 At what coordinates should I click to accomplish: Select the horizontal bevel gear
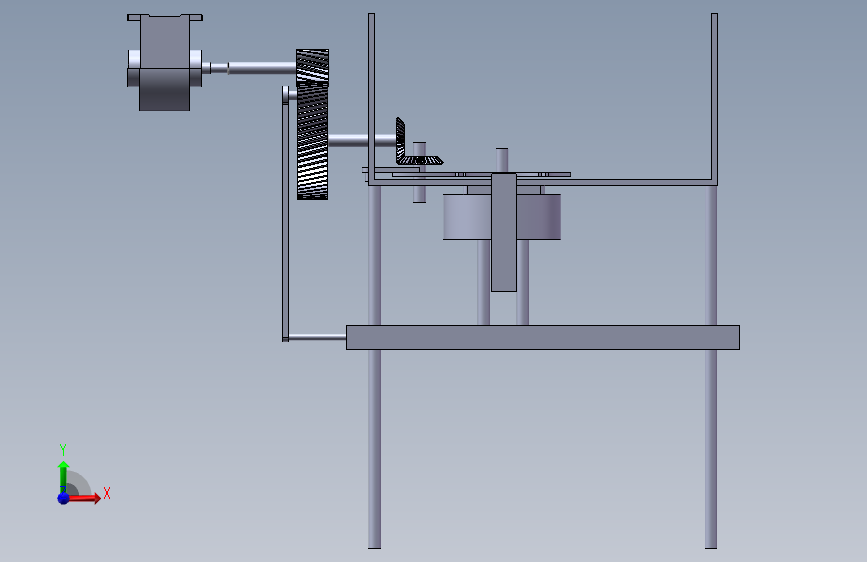tap(422, 160)
